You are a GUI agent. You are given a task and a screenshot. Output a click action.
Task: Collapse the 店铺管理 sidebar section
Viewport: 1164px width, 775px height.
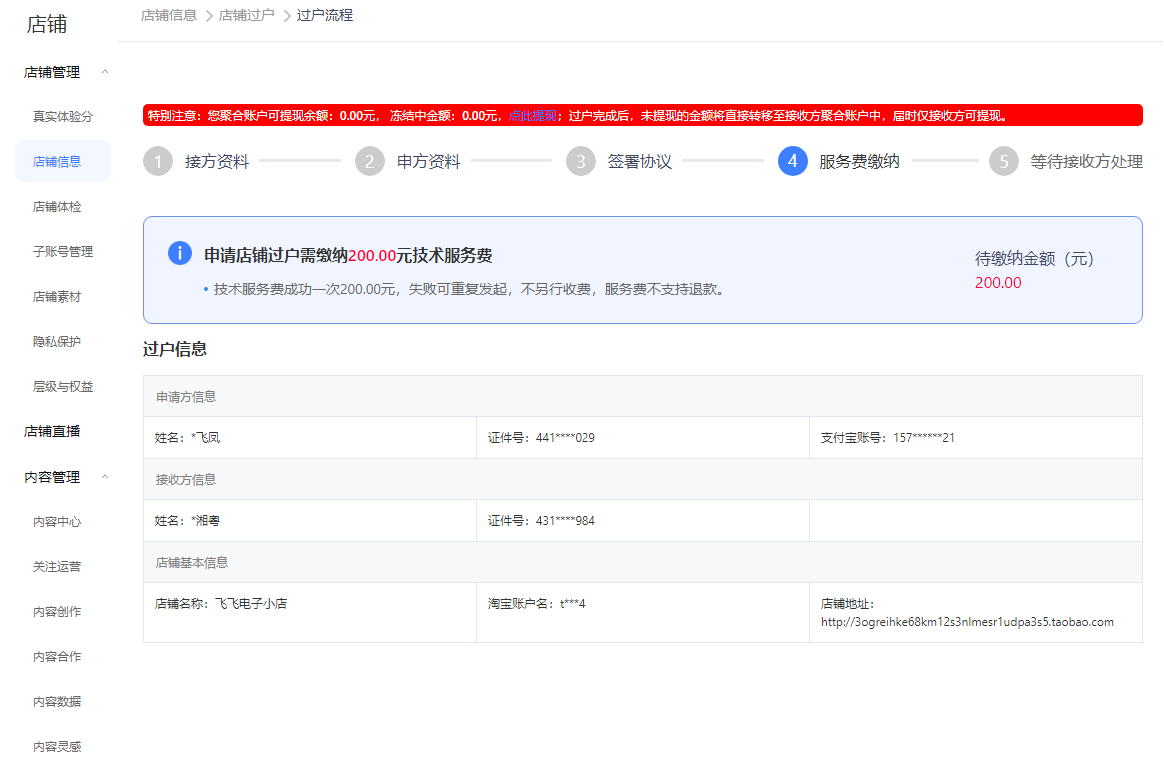click(105, 72)
